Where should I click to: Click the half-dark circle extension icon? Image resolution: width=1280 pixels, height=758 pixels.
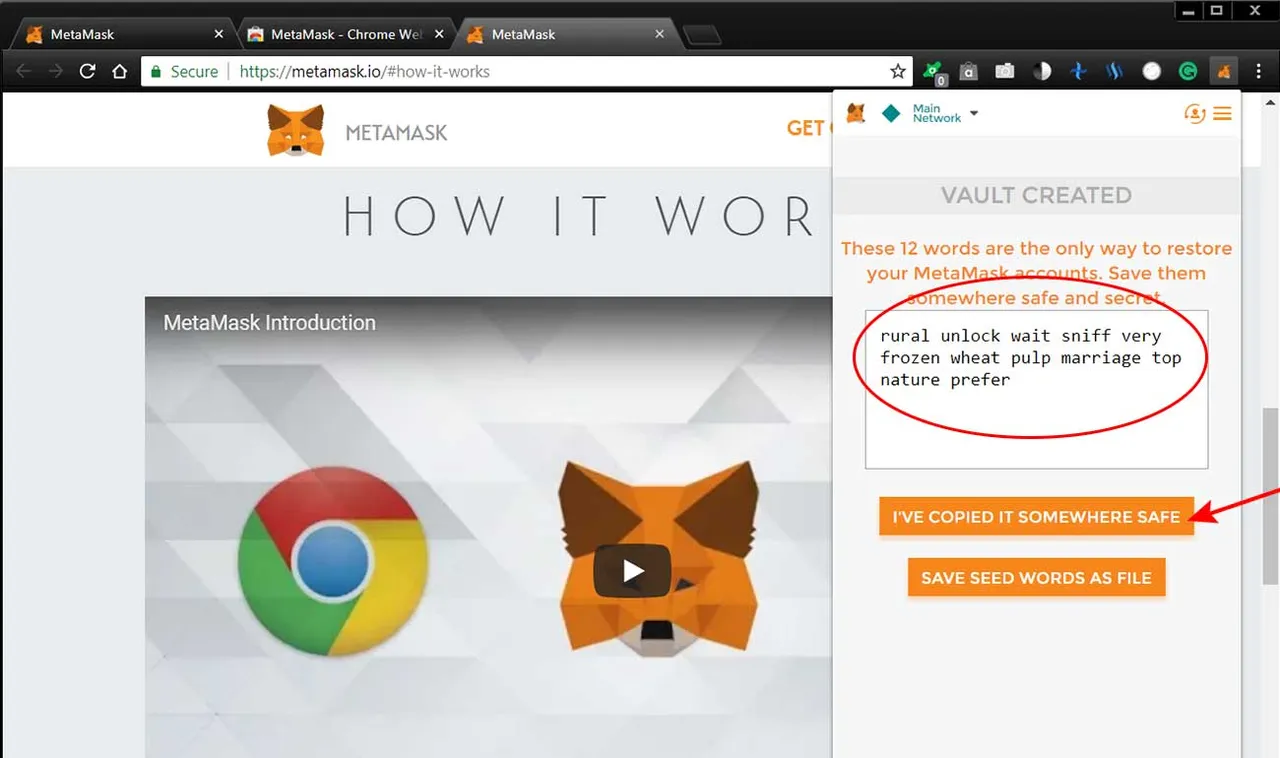[x=1042, y=72]
